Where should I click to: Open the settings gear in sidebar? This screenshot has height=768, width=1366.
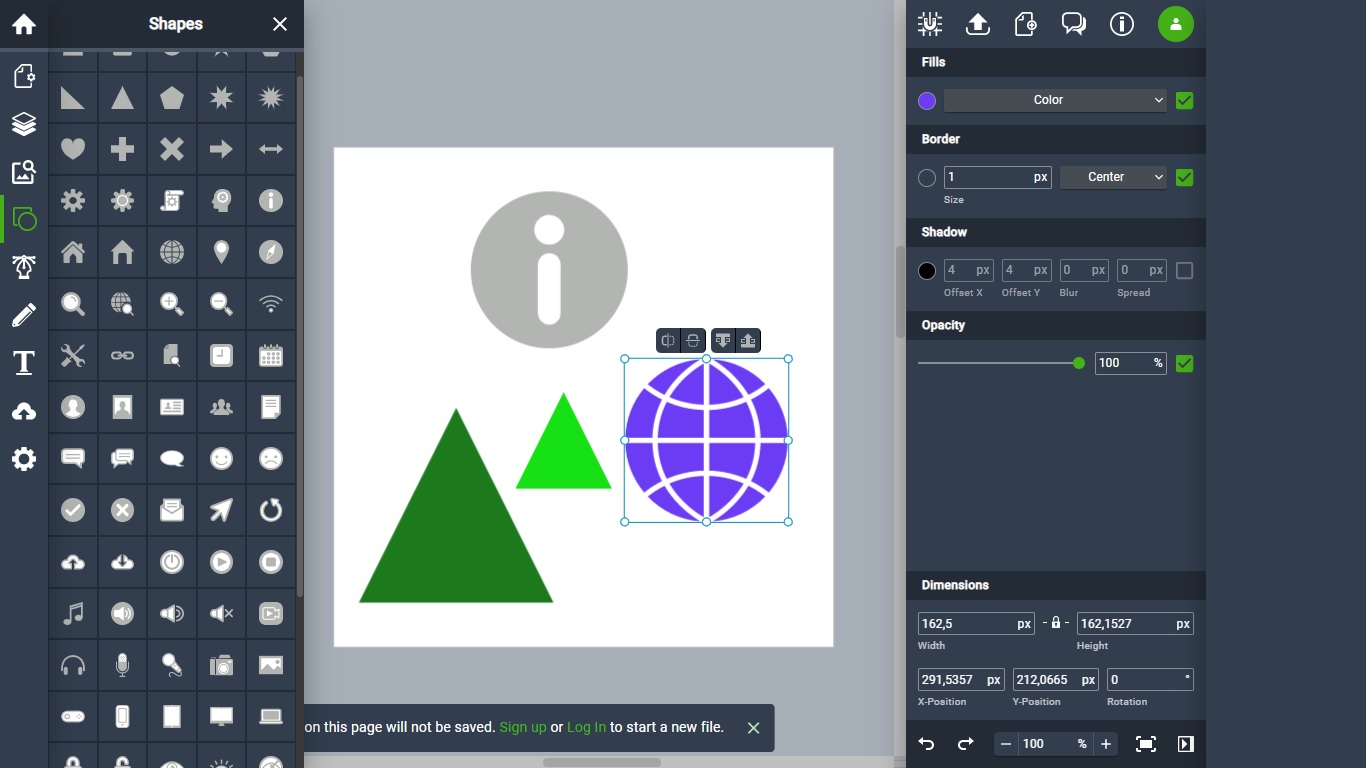[24, 459]
